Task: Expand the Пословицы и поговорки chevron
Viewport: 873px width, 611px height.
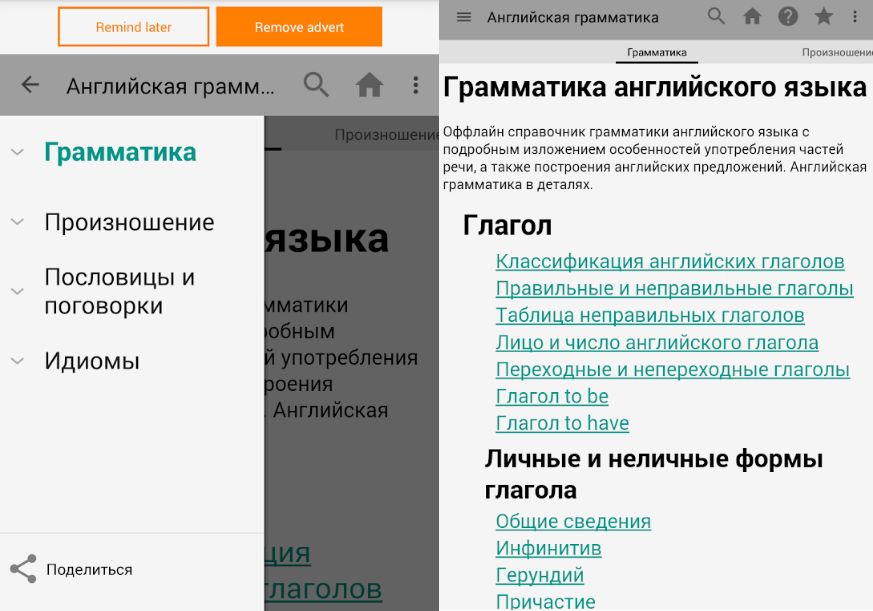Action: 17,291
